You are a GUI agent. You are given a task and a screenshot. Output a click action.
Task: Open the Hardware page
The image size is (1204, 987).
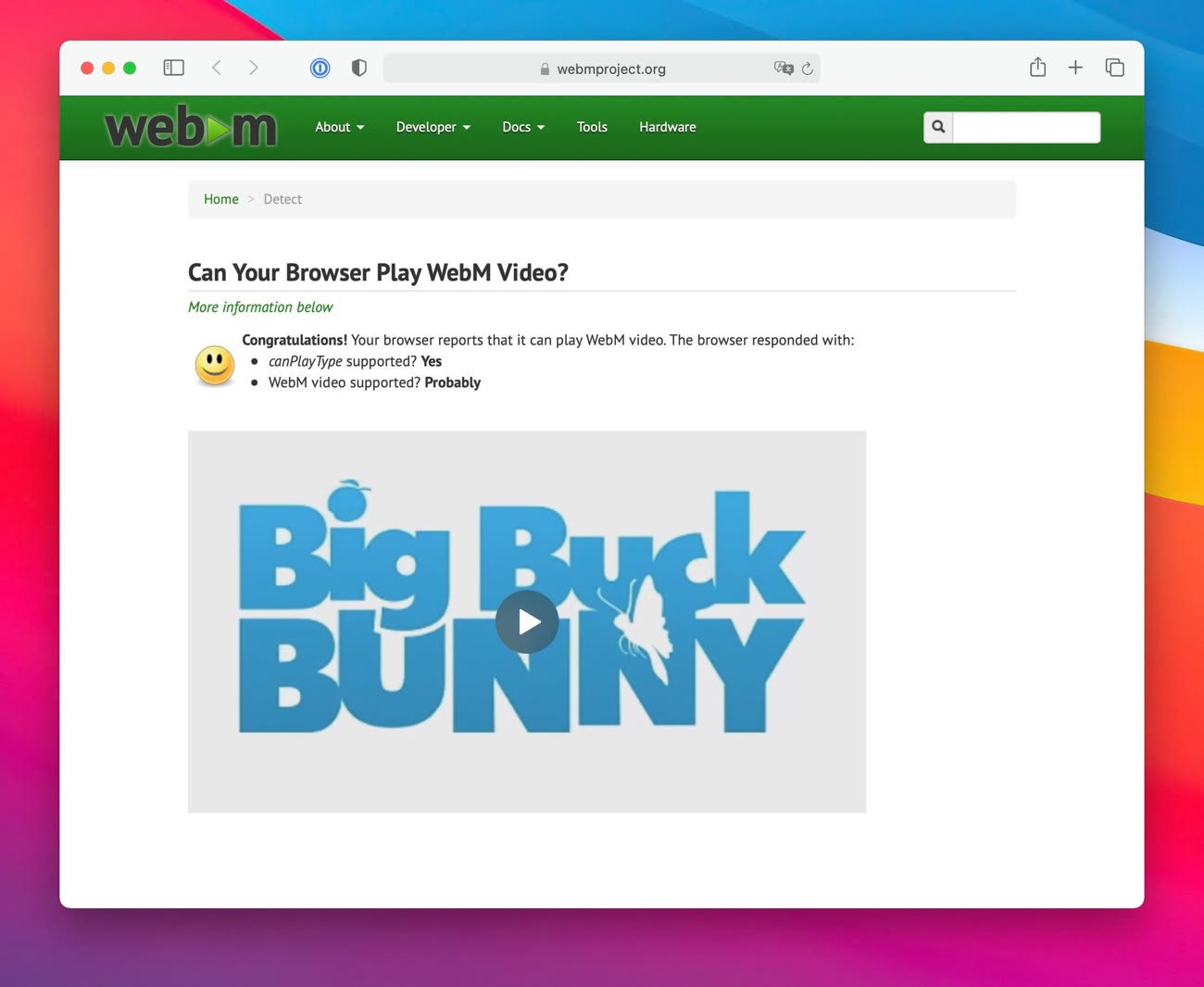tap(668, 127)
